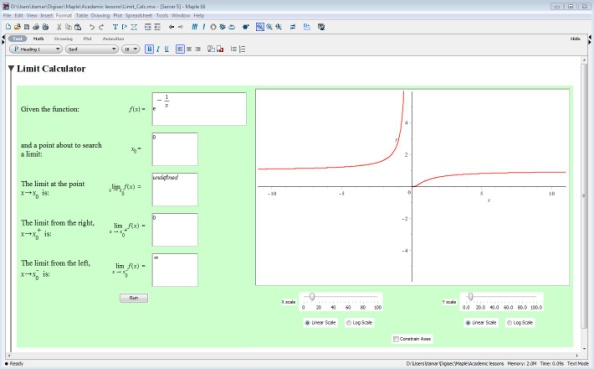Toggle bold formatting button
This screenshot has height=369, width=594.
149,49
